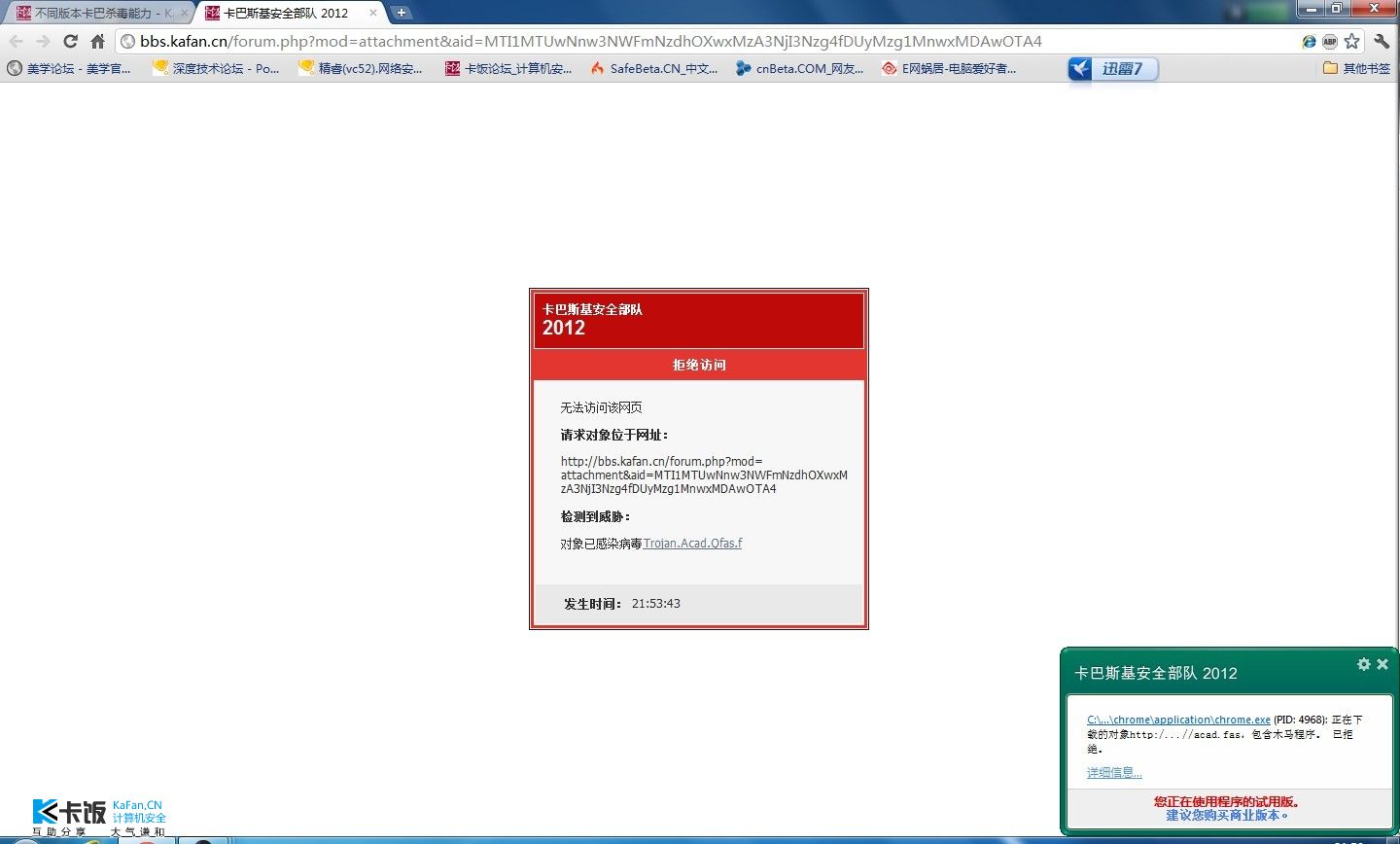
Task: Go back to the previous page
Action: pyautogui.click(x=16, y=41)
